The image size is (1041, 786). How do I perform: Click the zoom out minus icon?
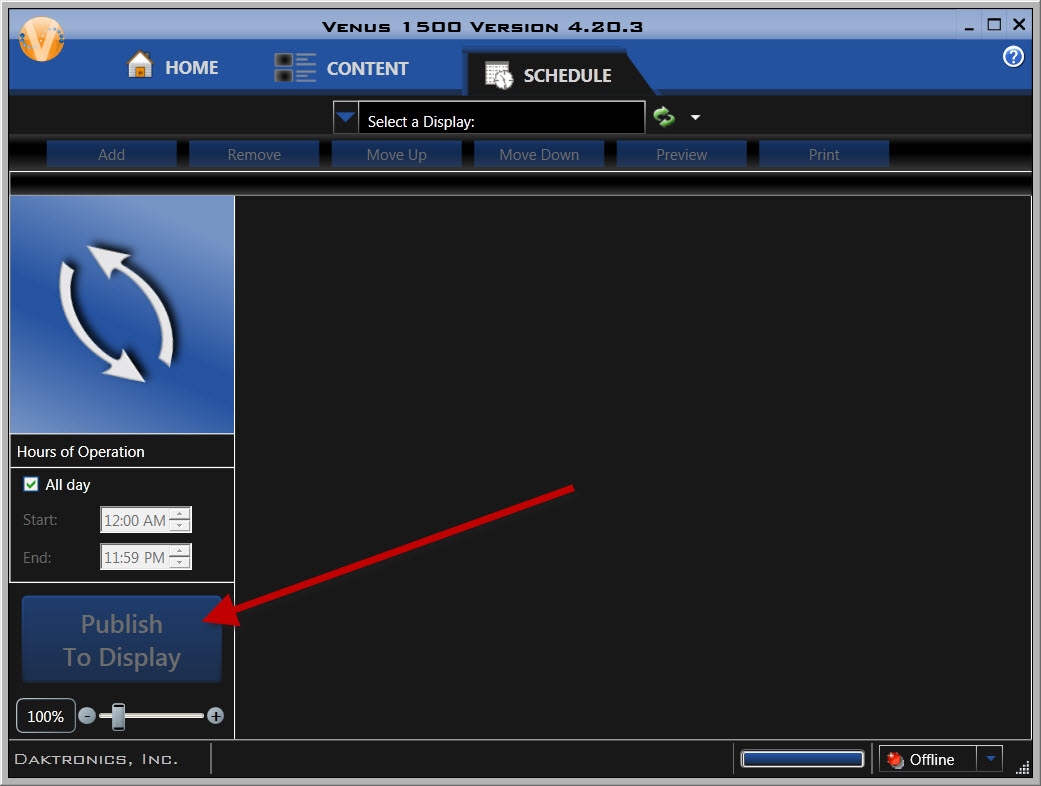(87, 716)
